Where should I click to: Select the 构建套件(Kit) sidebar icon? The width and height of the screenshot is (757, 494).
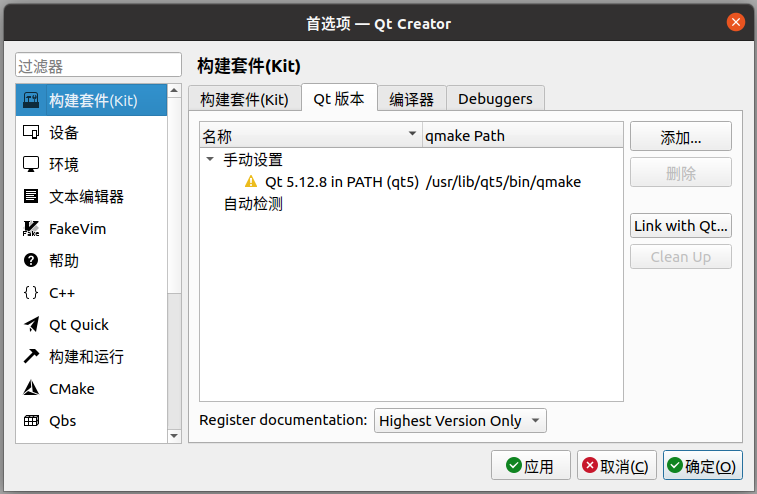click(x=31, y=100)
